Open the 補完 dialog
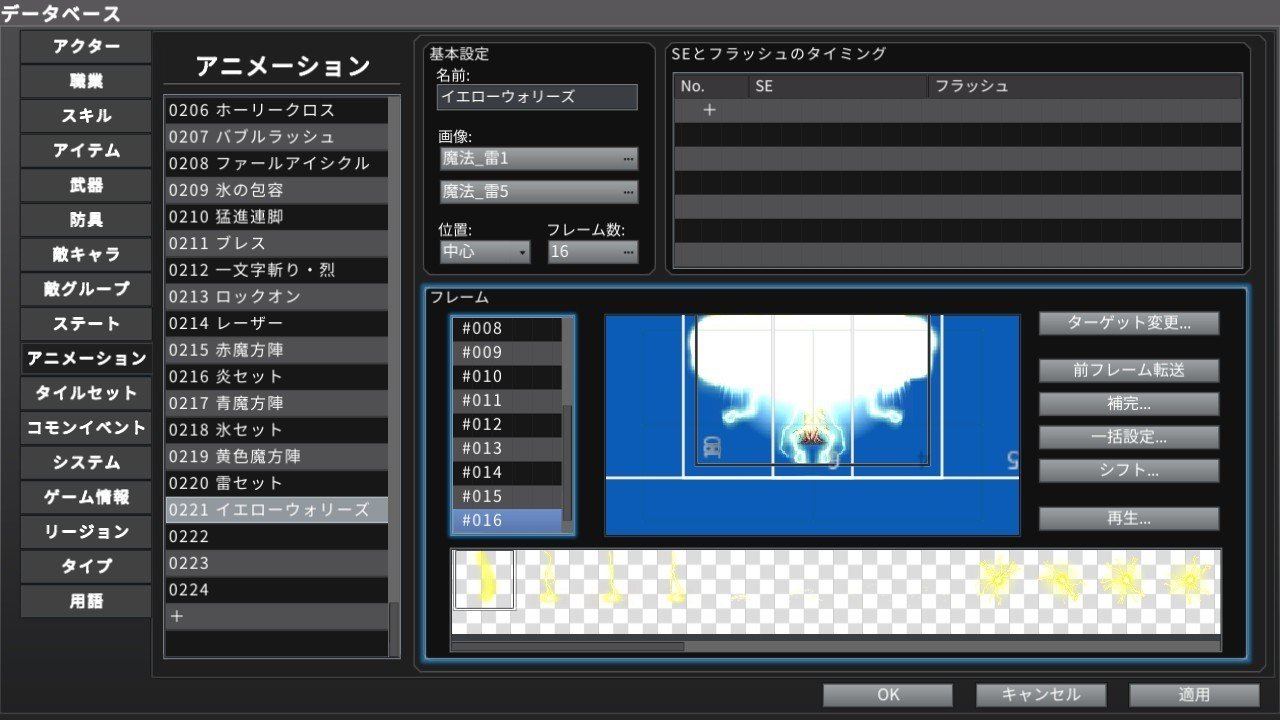The image size is (1280, 720). (1129, 404)
